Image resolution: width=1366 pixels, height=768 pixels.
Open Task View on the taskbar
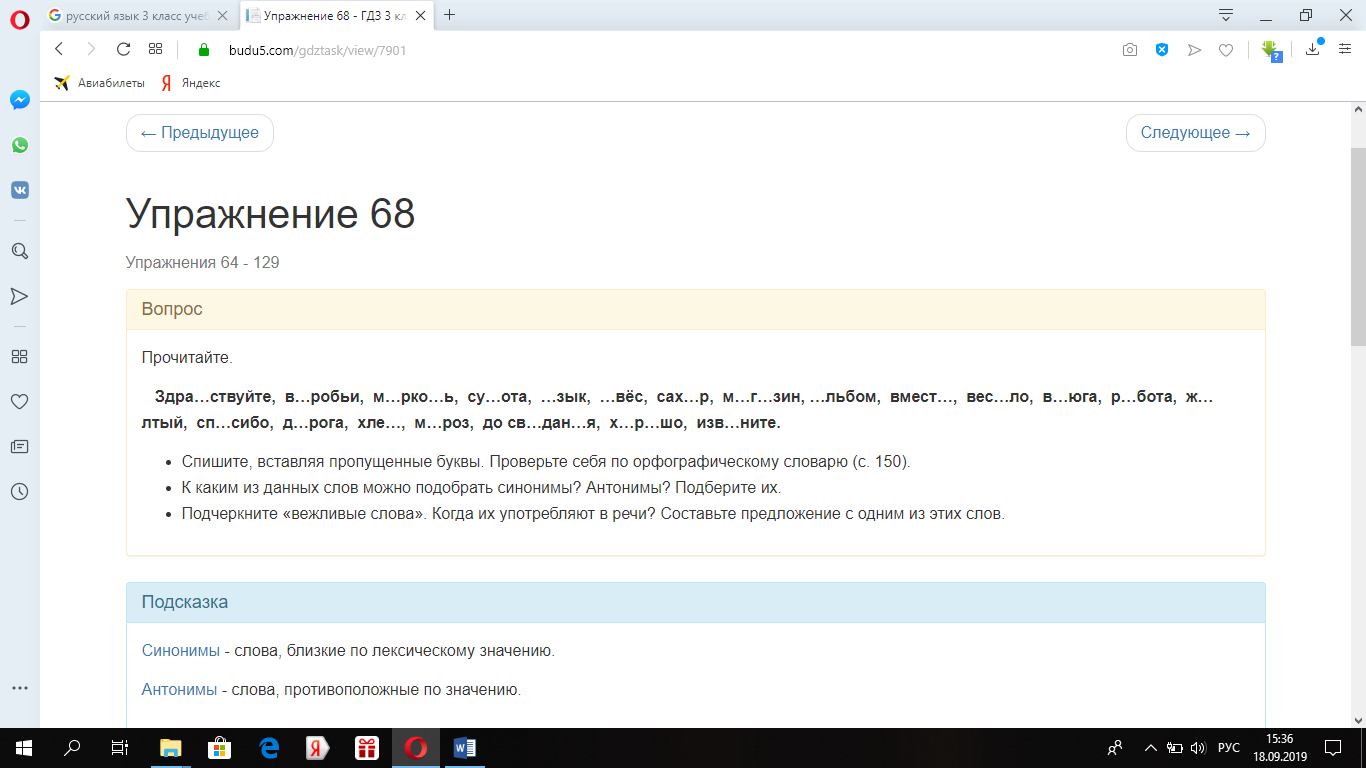(x=120, y=747)
